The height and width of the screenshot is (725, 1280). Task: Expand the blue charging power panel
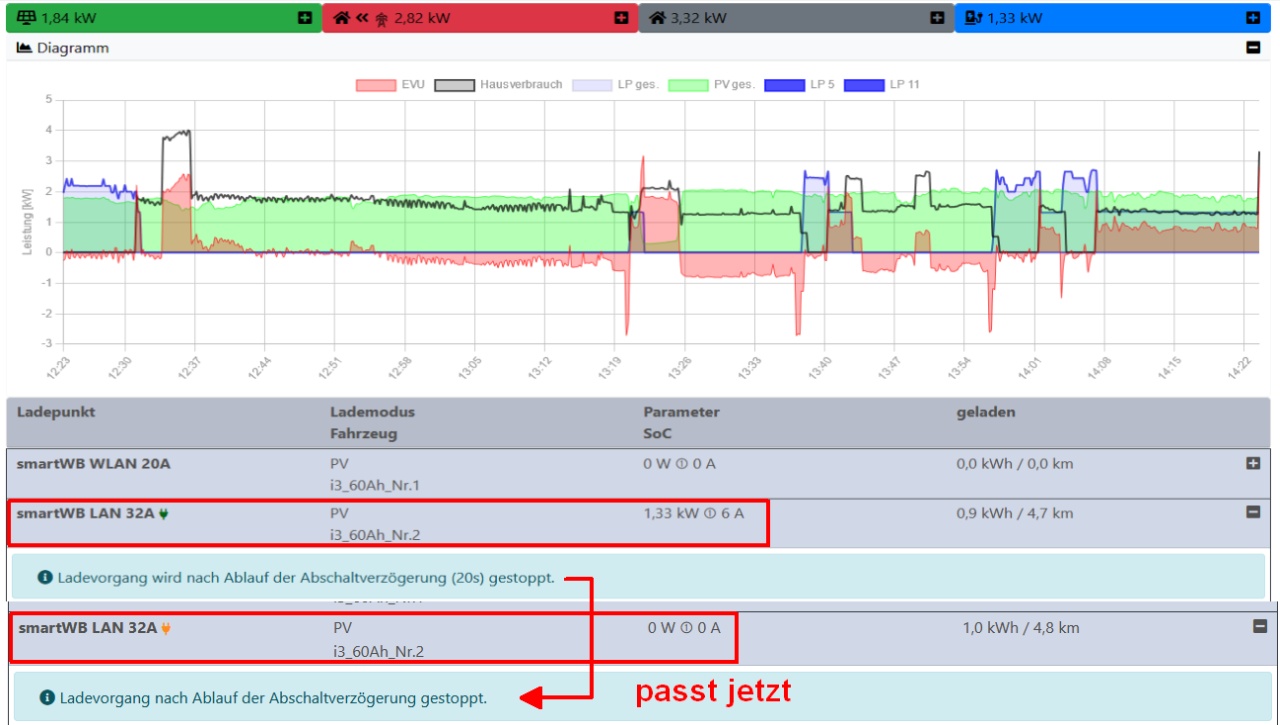(1252, 17)
